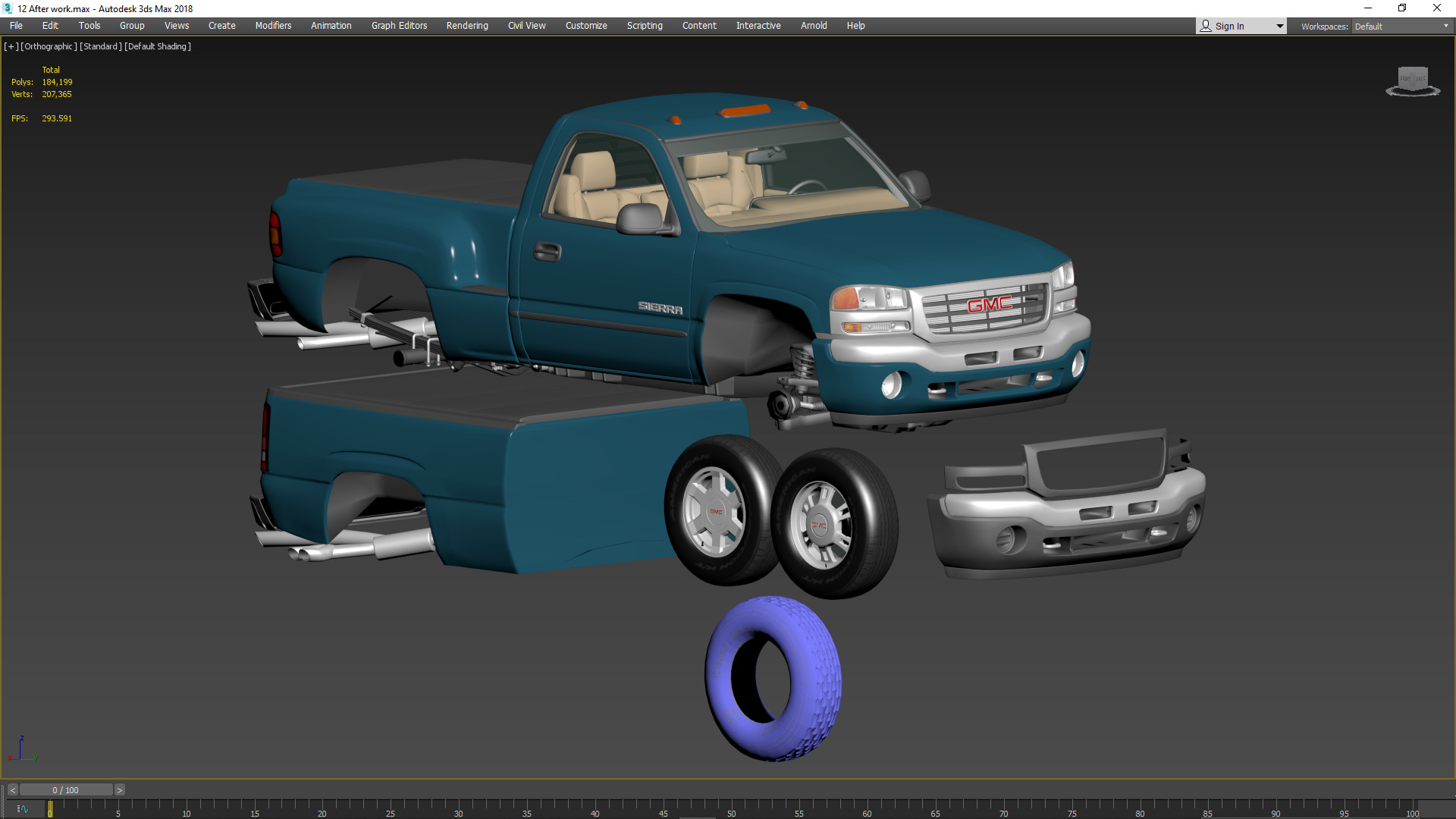1456x819 pixels.
Task: Expand the Workspaces Default dropdown
Action: [x=1445, y=26]
